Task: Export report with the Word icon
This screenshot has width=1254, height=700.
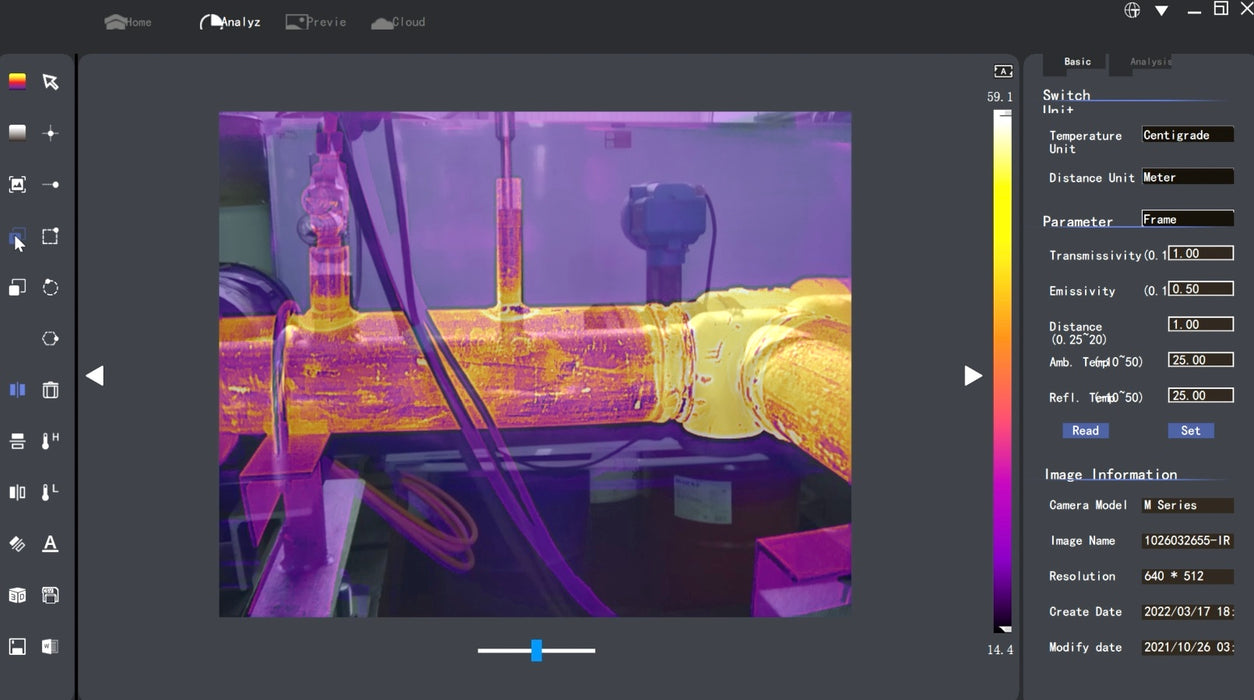Action: tap(50, 647)
